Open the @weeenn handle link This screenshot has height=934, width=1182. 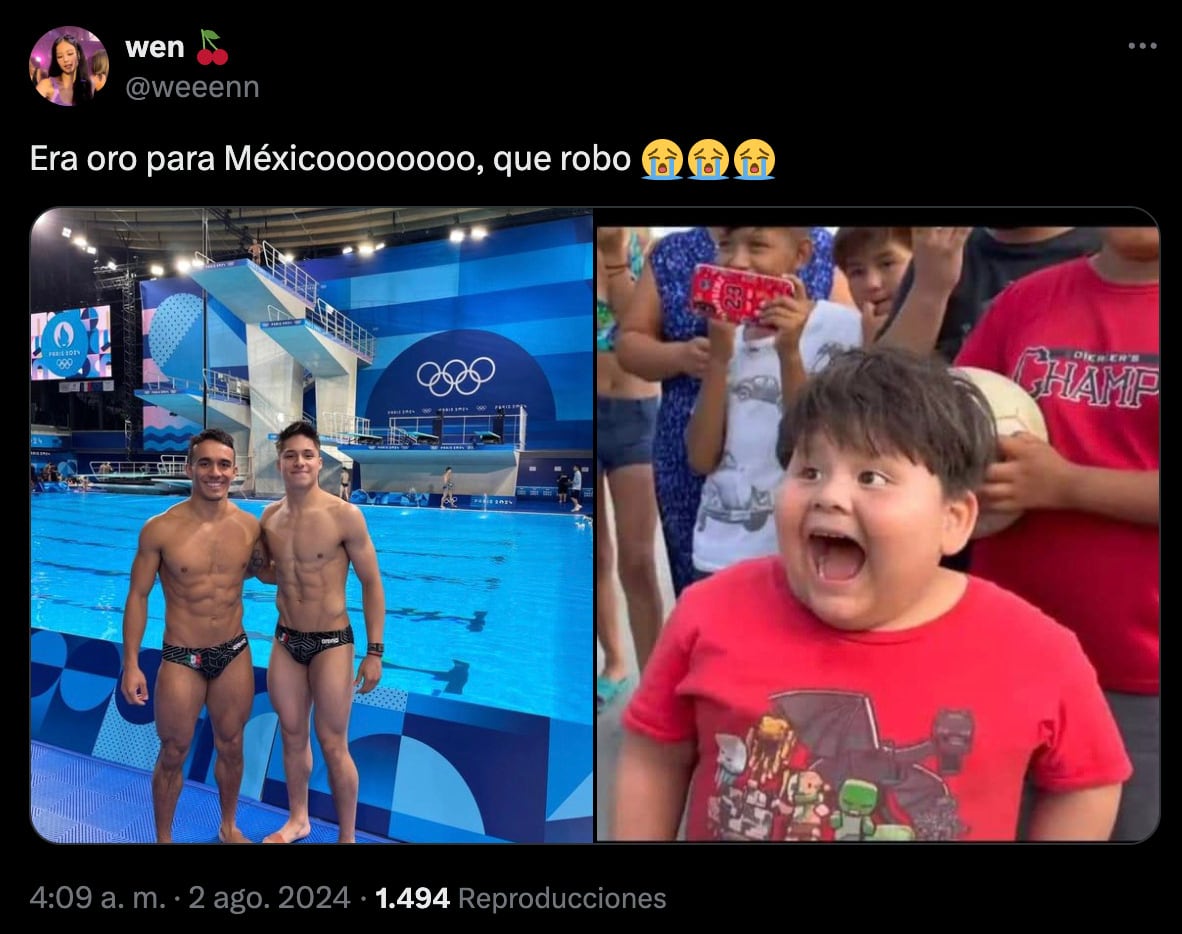pos(192,87)
